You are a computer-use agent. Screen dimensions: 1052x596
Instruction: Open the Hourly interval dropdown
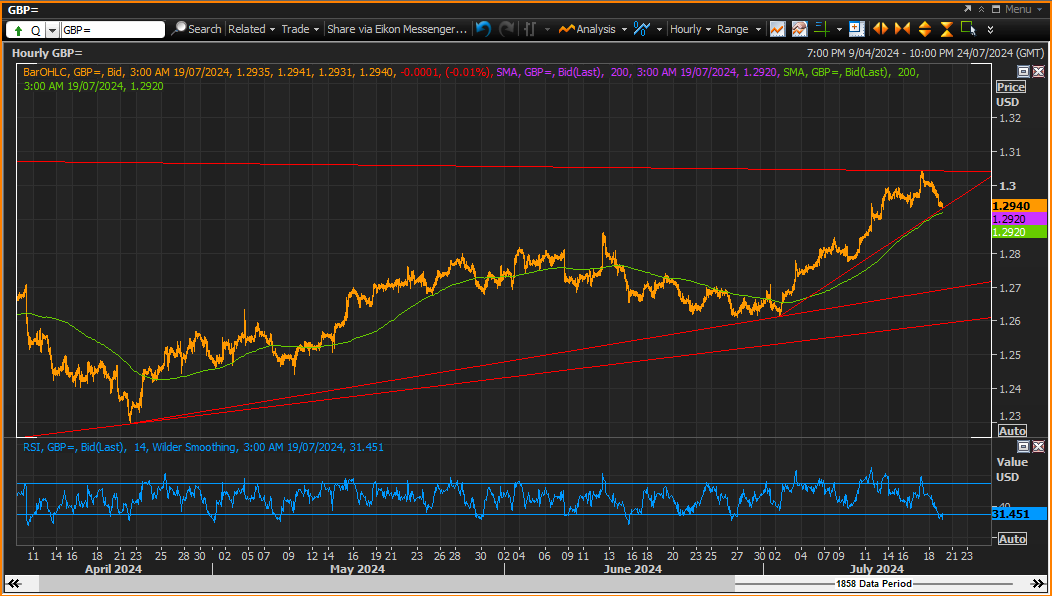click(x=690, y=29)
